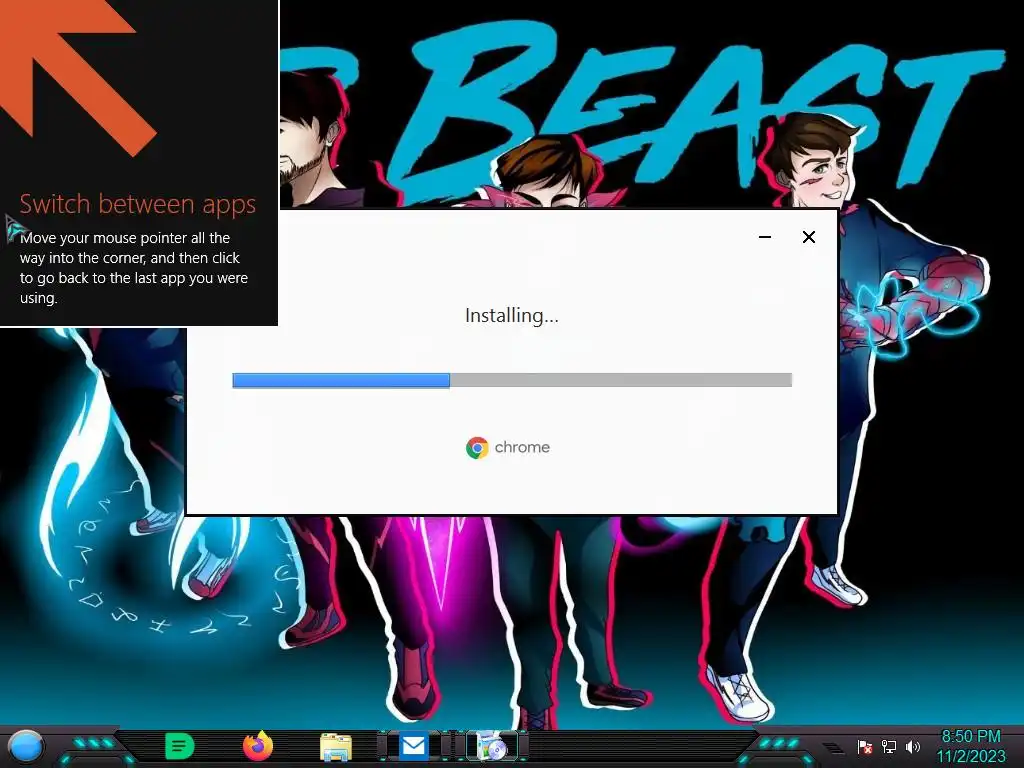Click the 'Switch between apps' heading
Viewport: 1024px width, 768px height.
click(x=138, y=204)
